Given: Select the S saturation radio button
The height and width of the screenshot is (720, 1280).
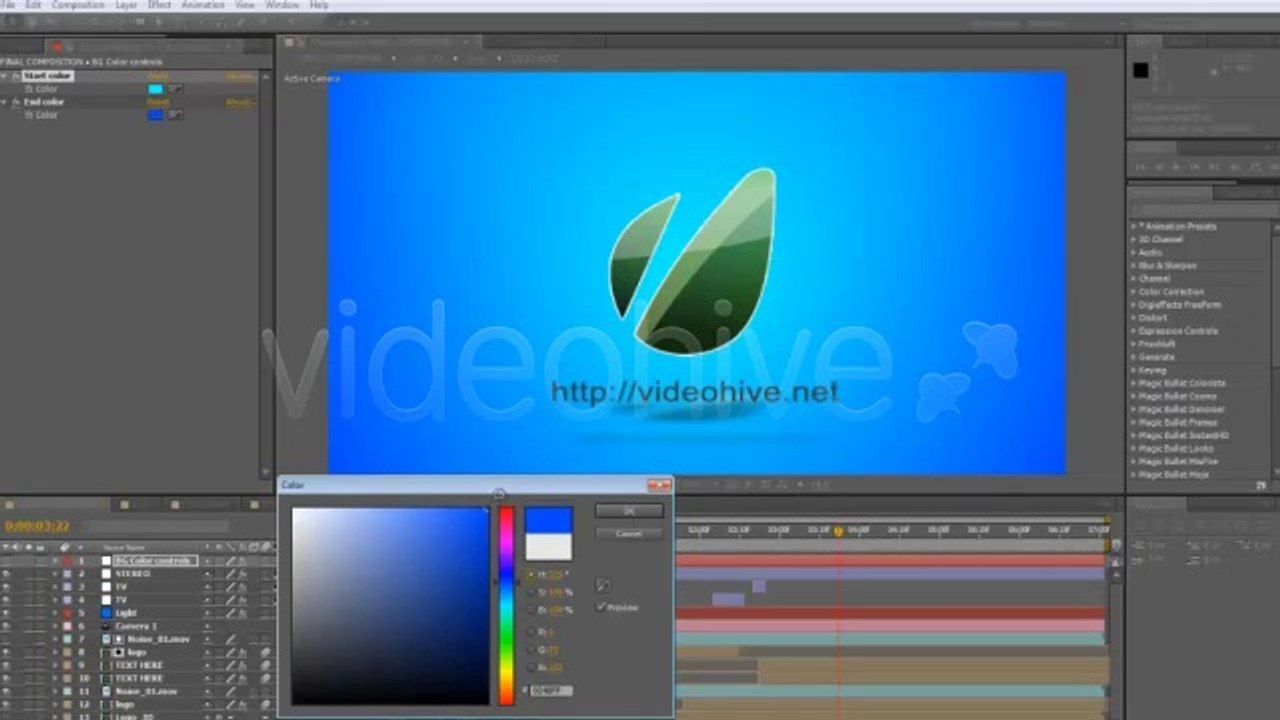Looking at the screenshot, I should coord(532,592).
